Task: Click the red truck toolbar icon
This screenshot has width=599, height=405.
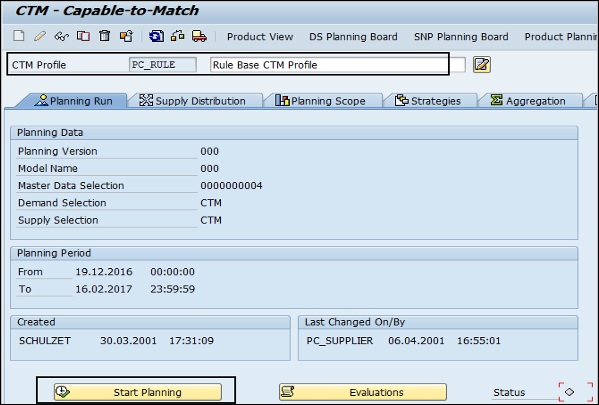Action: coord(199,36)
